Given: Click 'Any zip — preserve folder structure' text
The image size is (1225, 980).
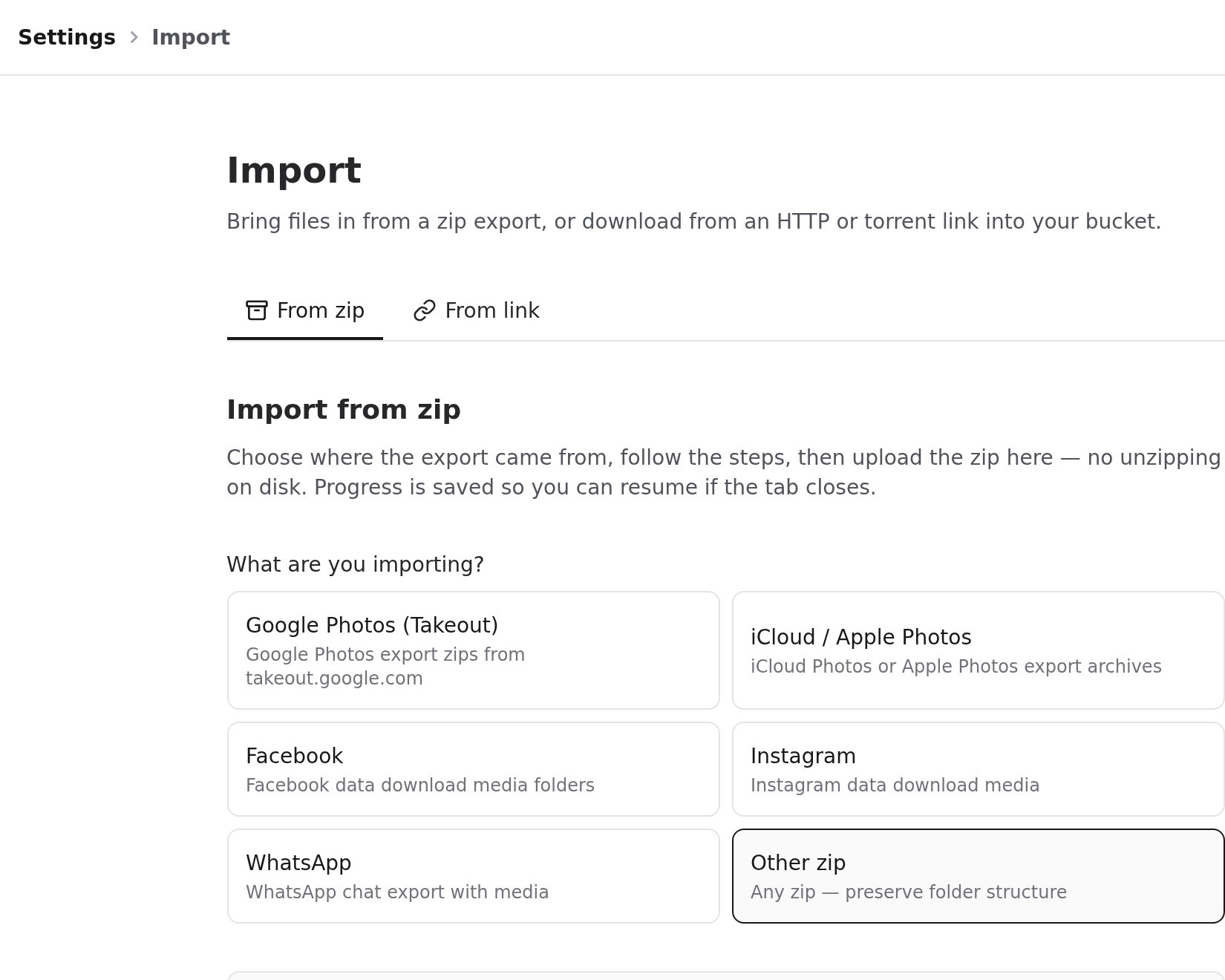Looking at the screenshot, I should click(x=909, y=892).
